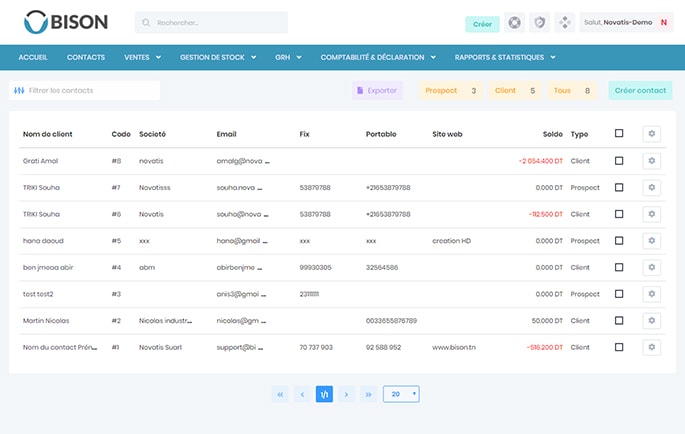
Task: Click the test test2 contact name
Action: point(38,294)
